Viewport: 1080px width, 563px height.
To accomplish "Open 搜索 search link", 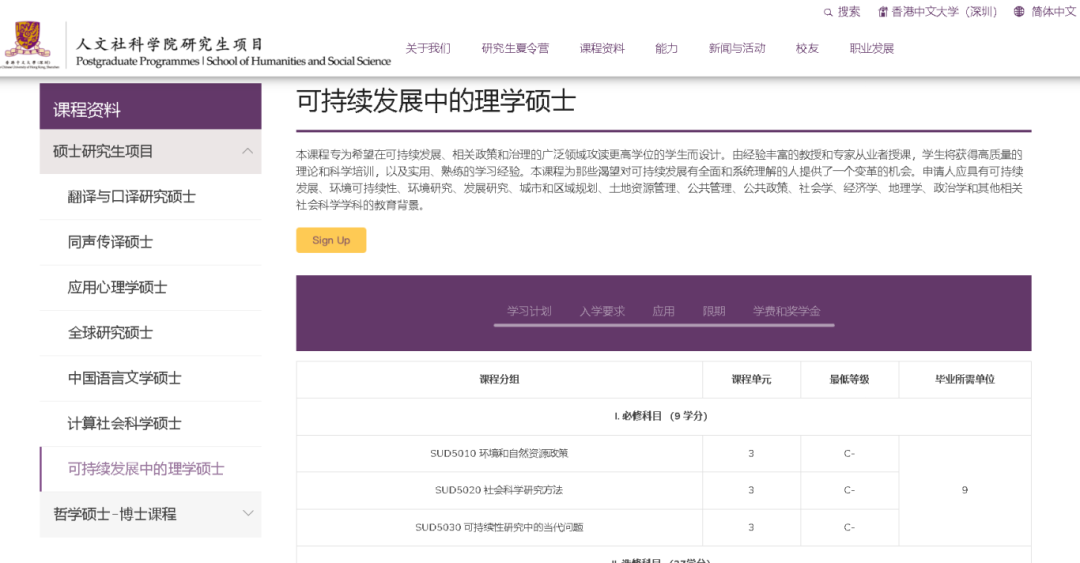I will click(849, 12).
